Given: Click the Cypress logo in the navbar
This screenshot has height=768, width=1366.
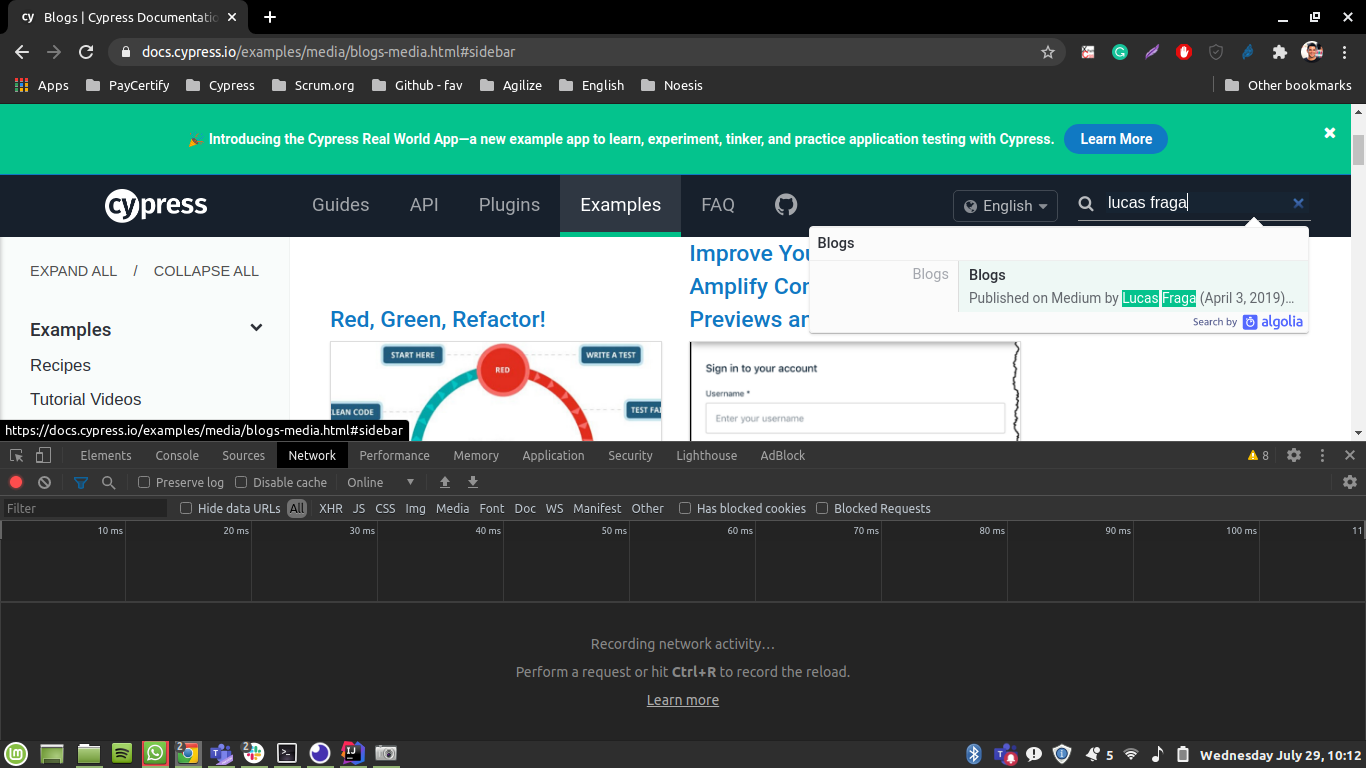Looking at the screenshot, I should (156, 206).
